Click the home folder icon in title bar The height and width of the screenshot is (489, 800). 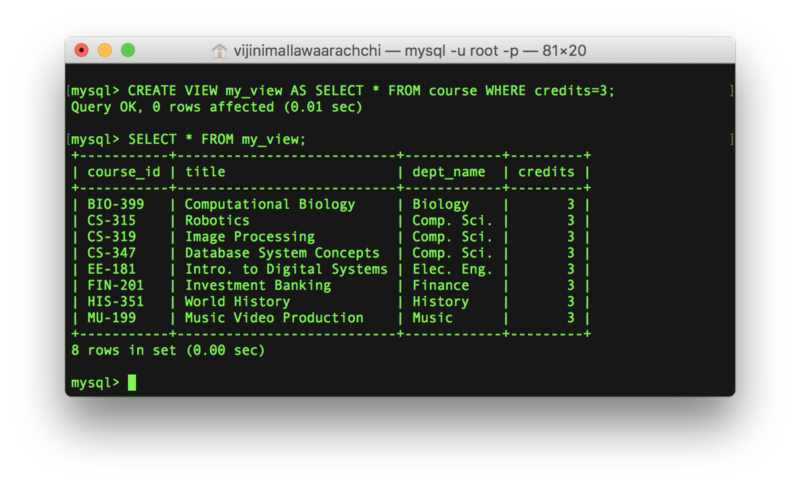coord(220,50)
